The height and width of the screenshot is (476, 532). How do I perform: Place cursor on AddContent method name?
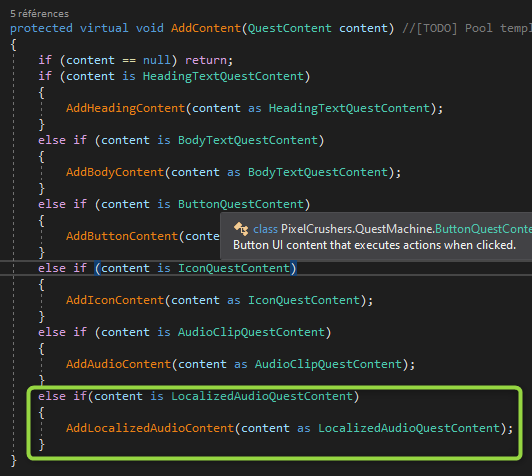[206, 28]
